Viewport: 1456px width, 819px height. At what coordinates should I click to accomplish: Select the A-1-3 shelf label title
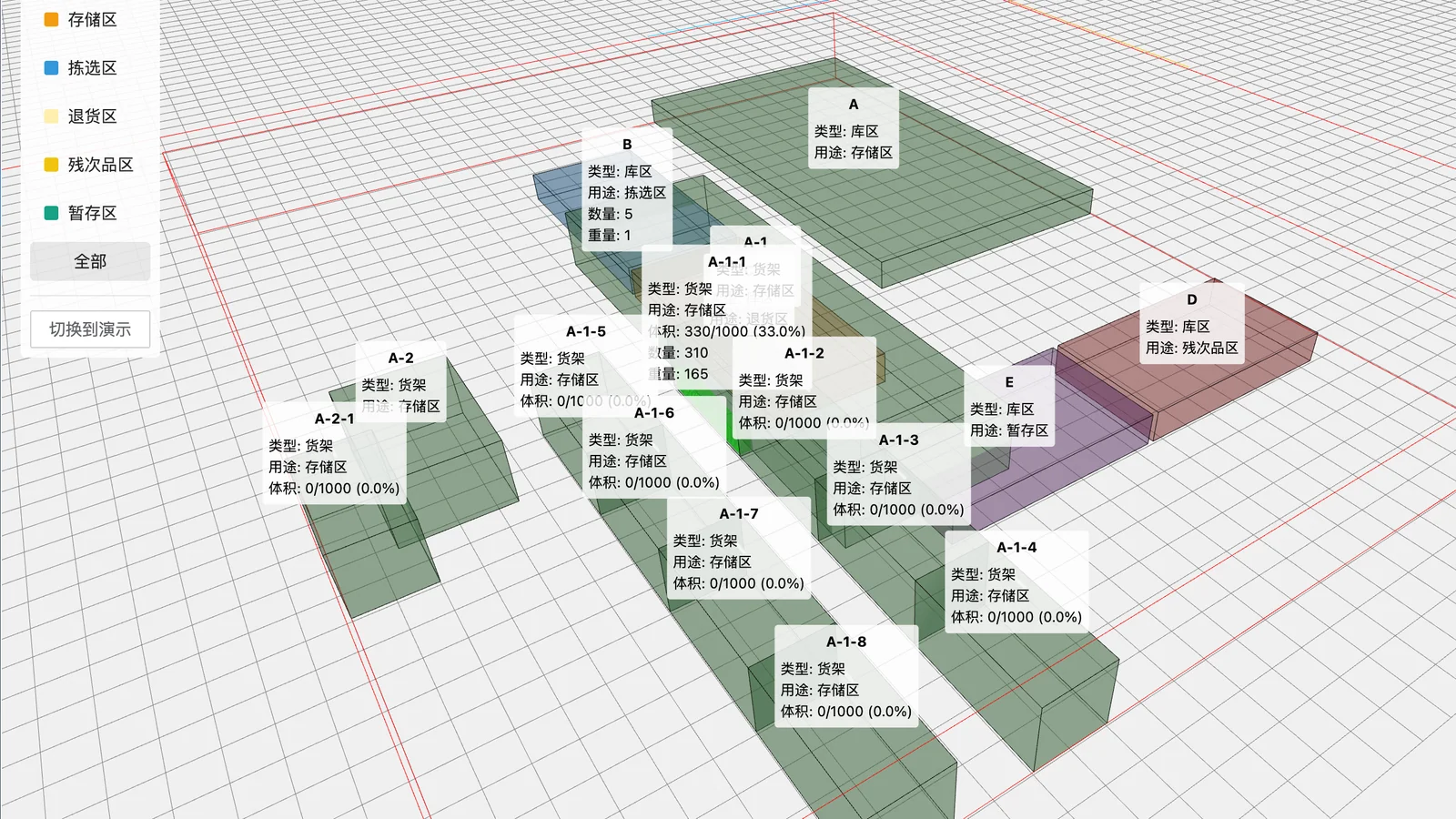coord(899,440)
